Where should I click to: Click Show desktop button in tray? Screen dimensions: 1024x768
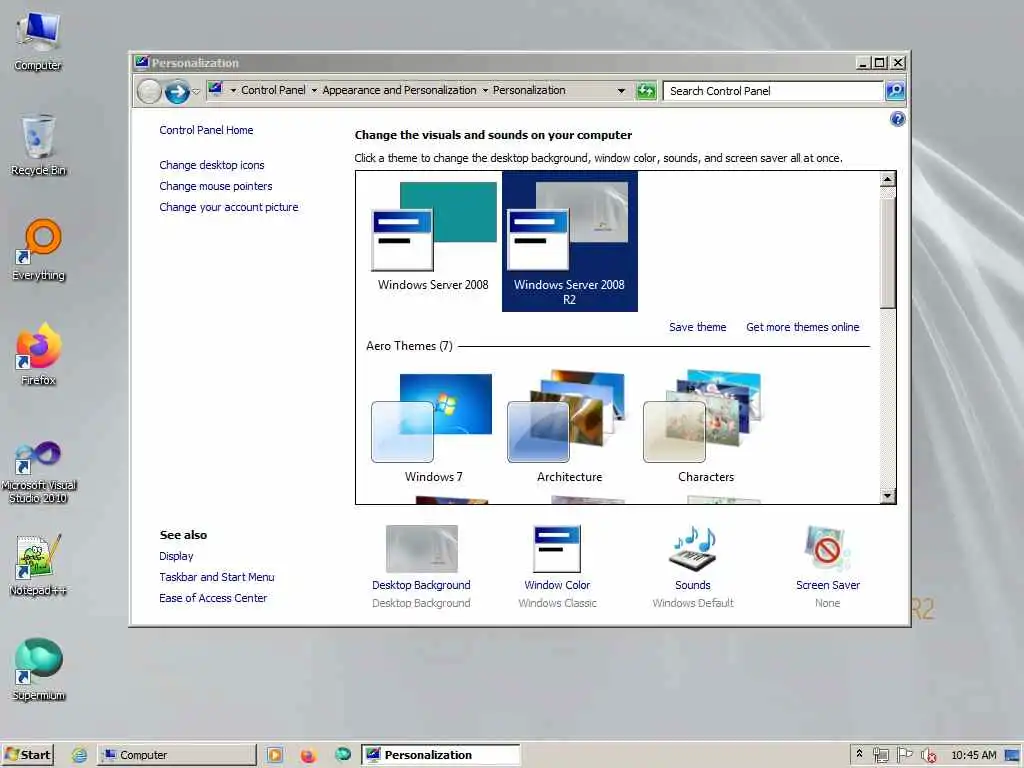click(1012, 755)
